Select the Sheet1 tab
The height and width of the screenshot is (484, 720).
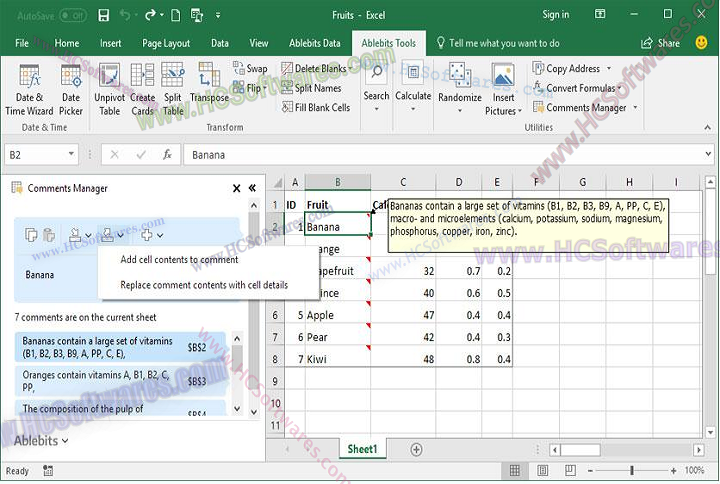click(x=362, y=449)
